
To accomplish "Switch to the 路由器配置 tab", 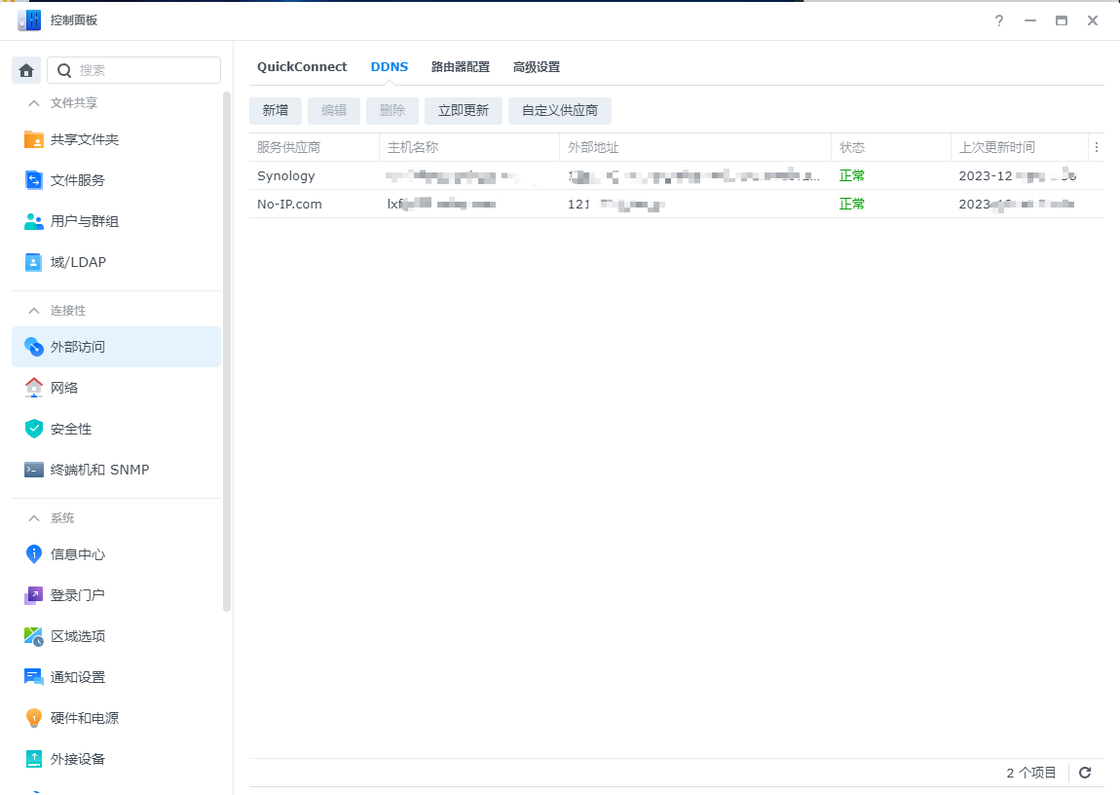I will (460, 67).
